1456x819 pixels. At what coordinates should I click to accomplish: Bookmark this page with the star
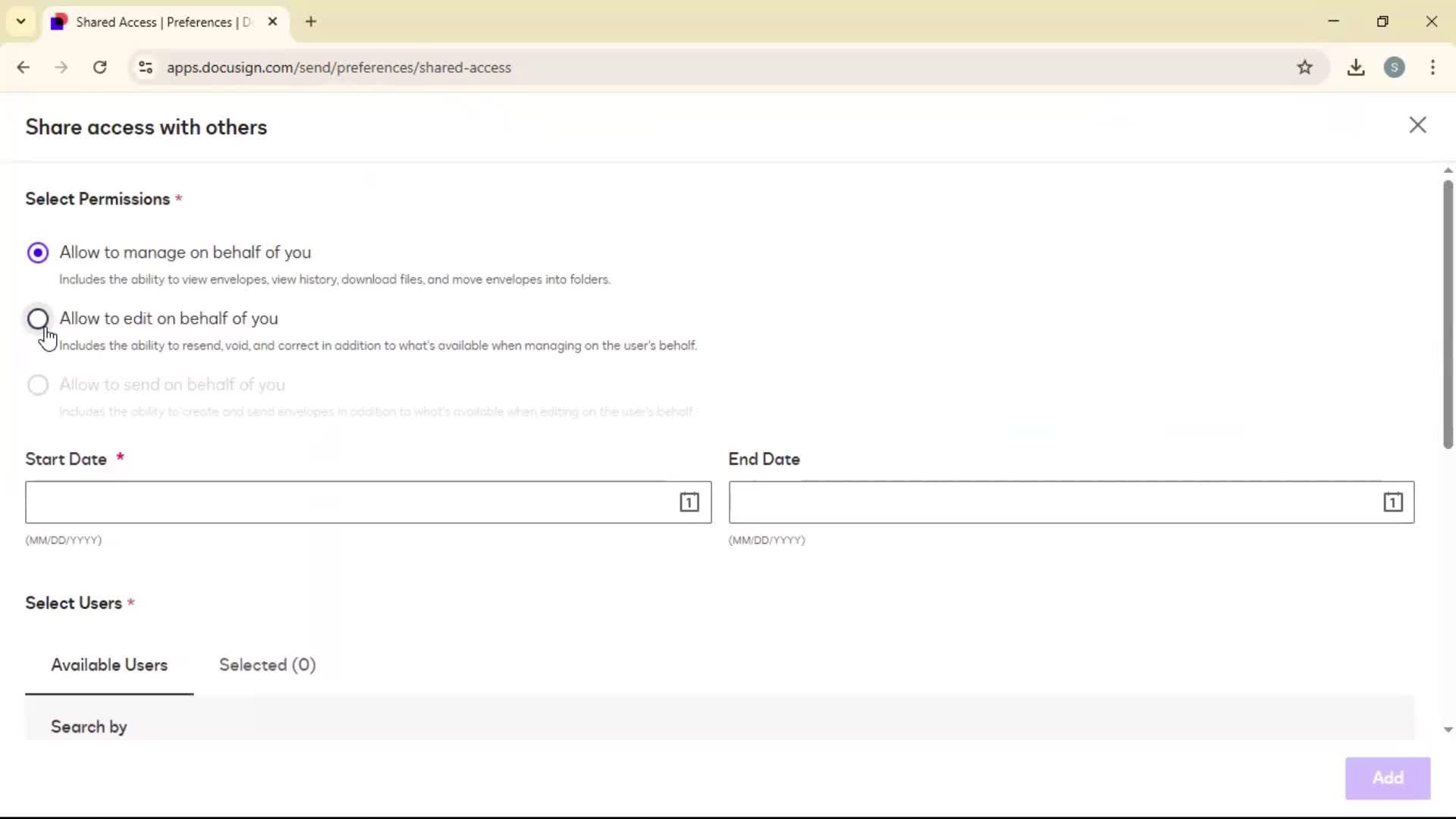click(1304, 67)
